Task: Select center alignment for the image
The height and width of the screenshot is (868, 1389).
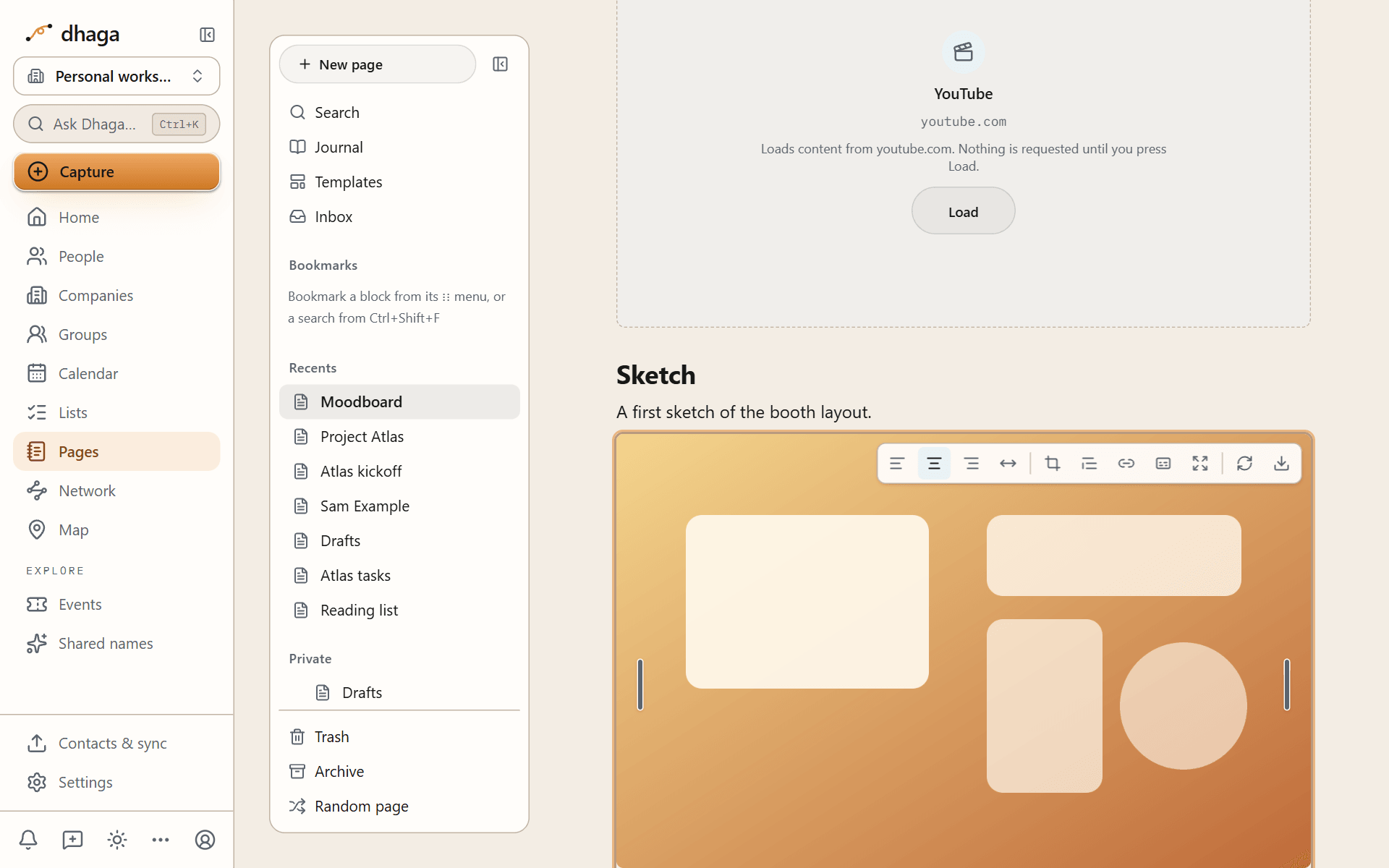Action: tap(934, 464)
